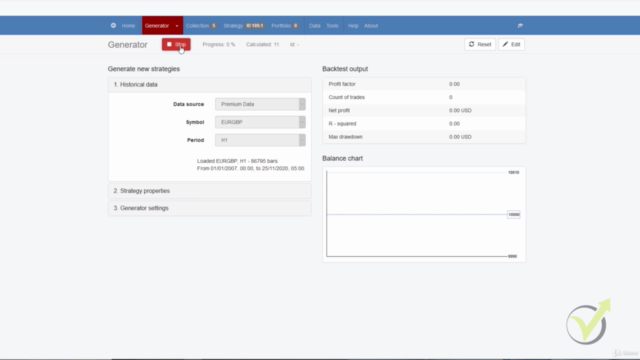Viewport: 640px width, 360px height.
Task: Open the Portfolio tab
Action: 281,26
